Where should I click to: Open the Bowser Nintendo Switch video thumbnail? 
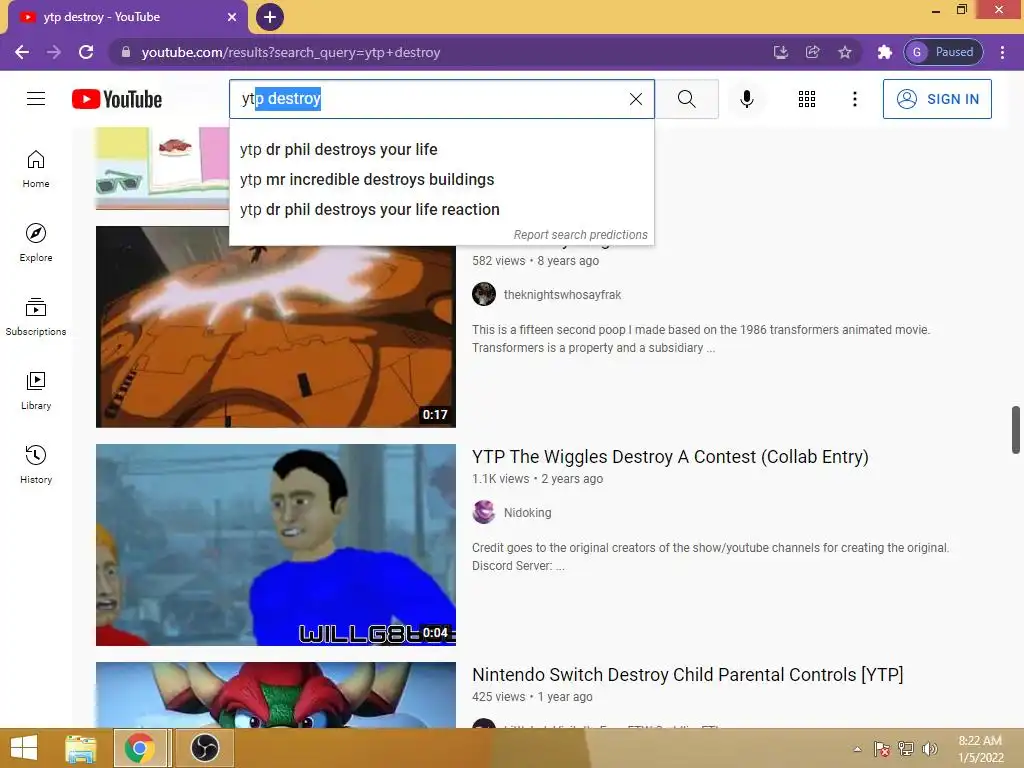(276, 695)
